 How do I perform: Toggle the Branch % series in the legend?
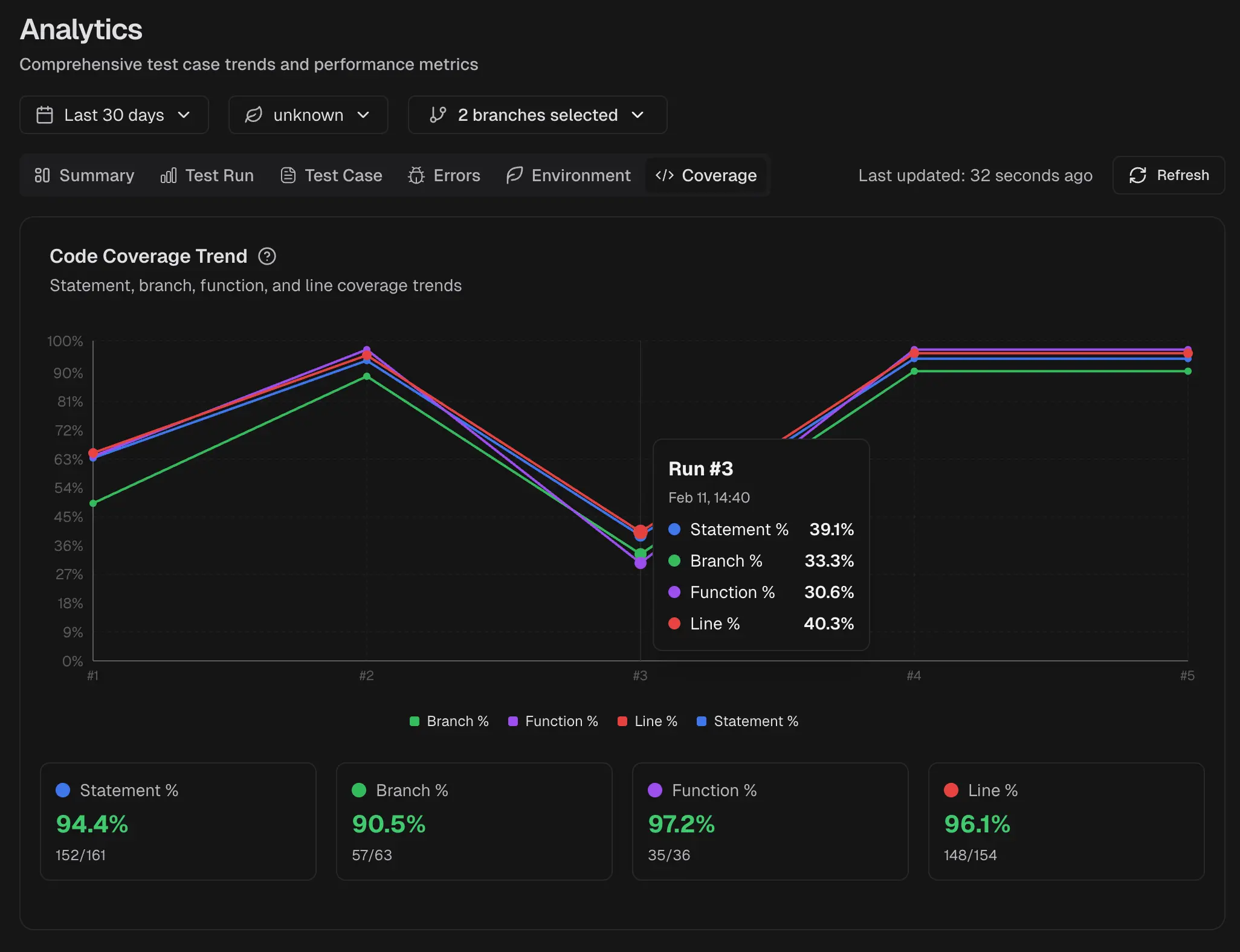coord(449,721)
